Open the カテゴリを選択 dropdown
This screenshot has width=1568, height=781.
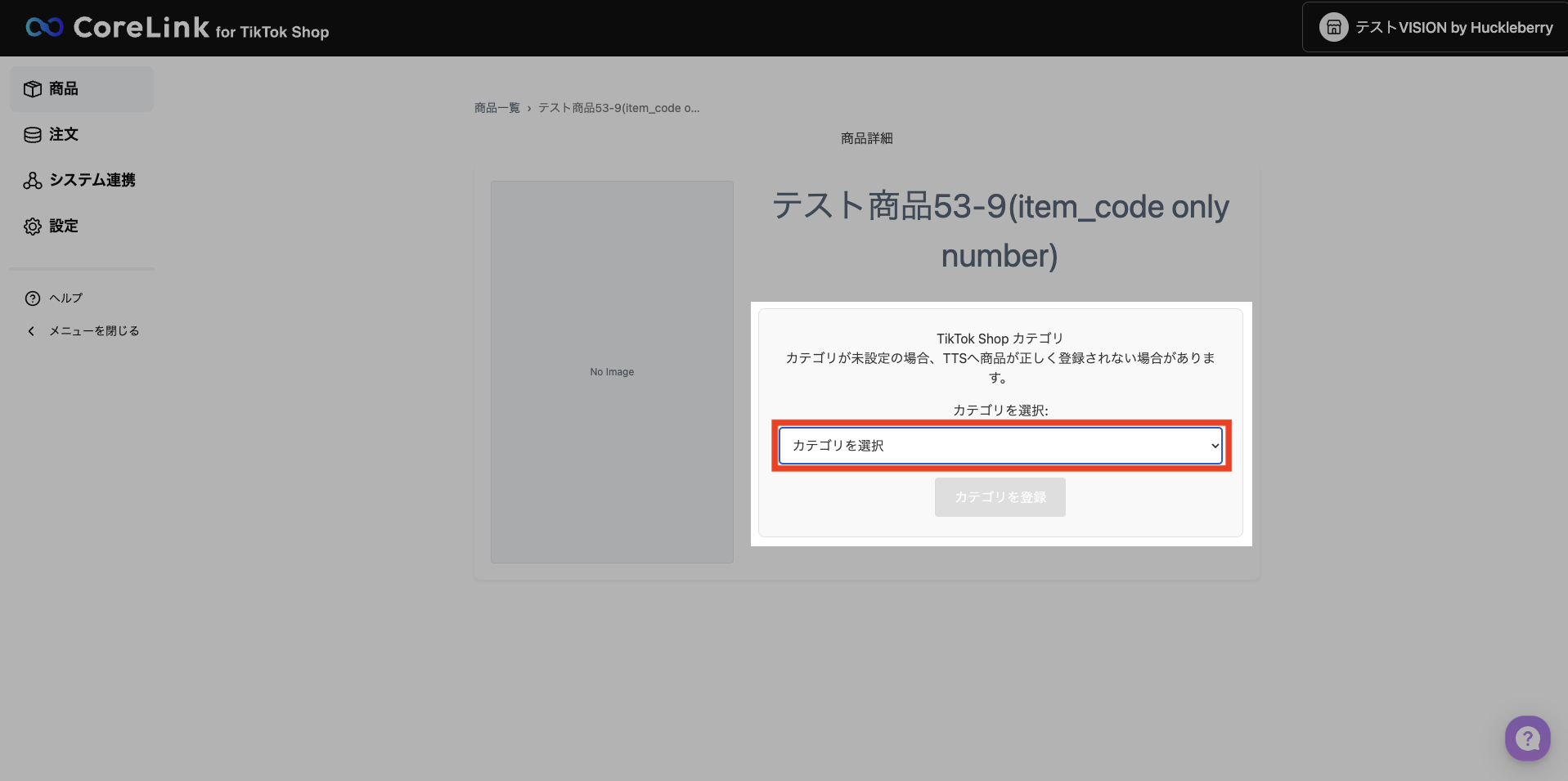(1000, 446)
